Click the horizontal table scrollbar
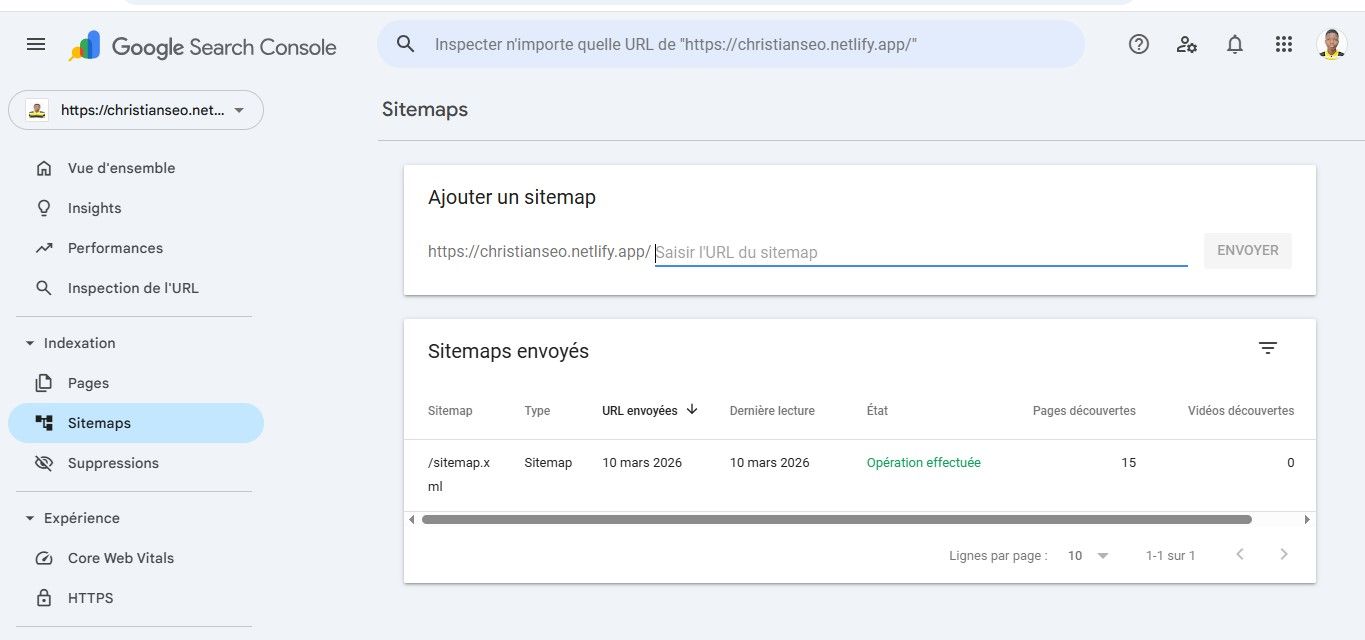 (836, 520)
